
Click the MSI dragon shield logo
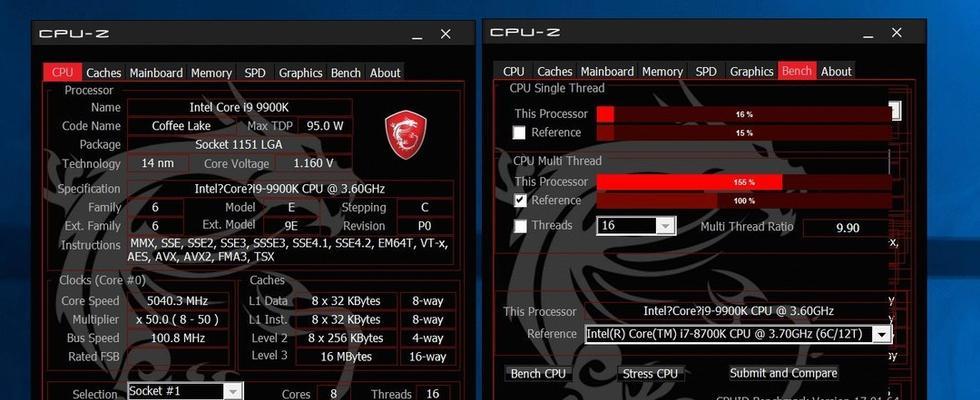click(x=406, y=134)
